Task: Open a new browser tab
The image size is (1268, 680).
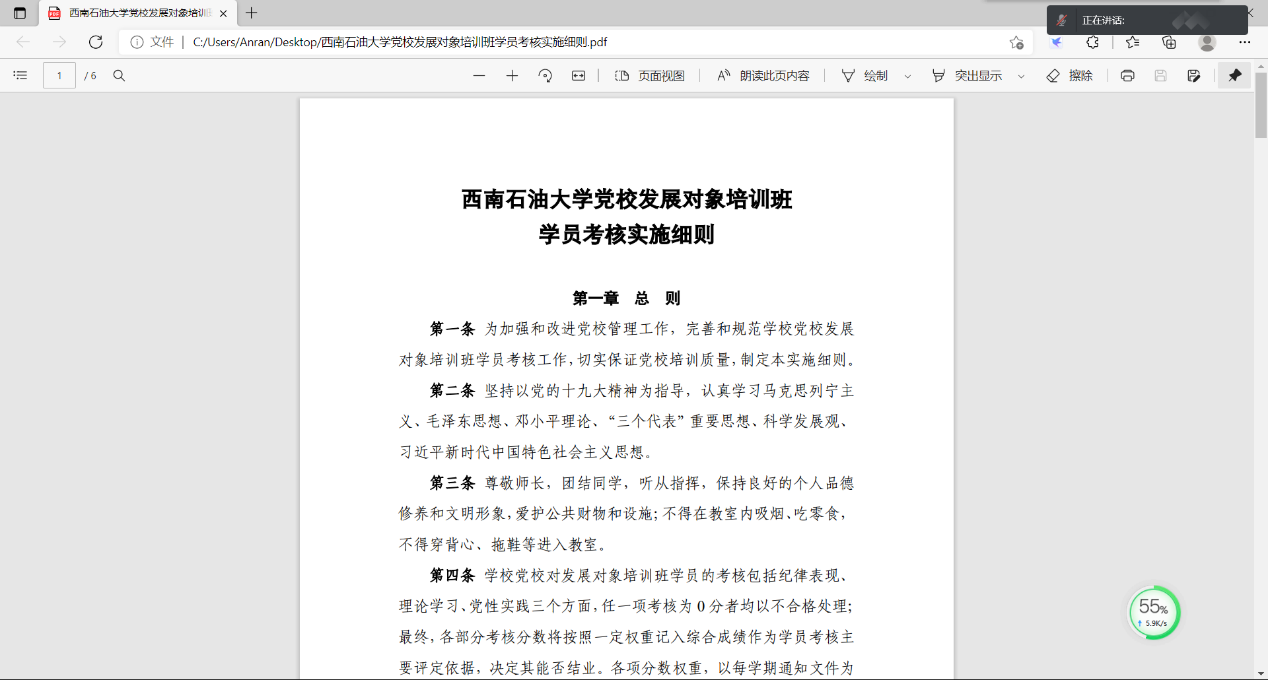Action: click(251, 13)
